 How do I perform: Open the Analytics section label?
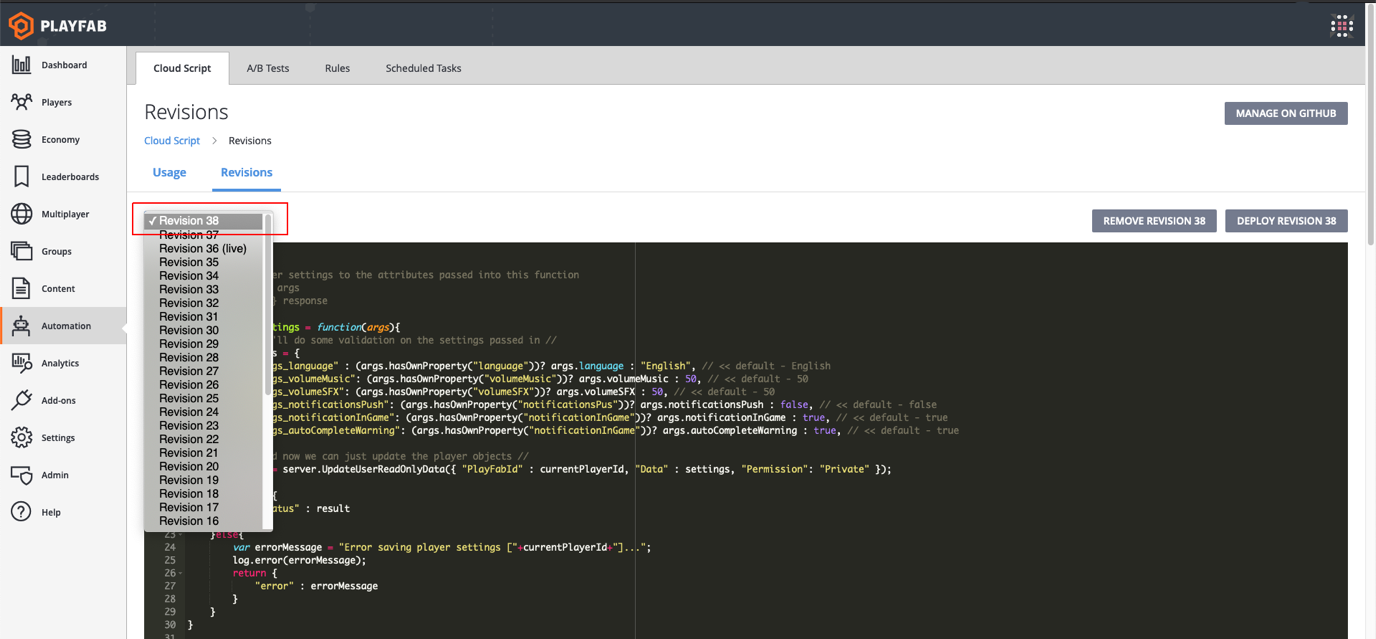point(60,363)
